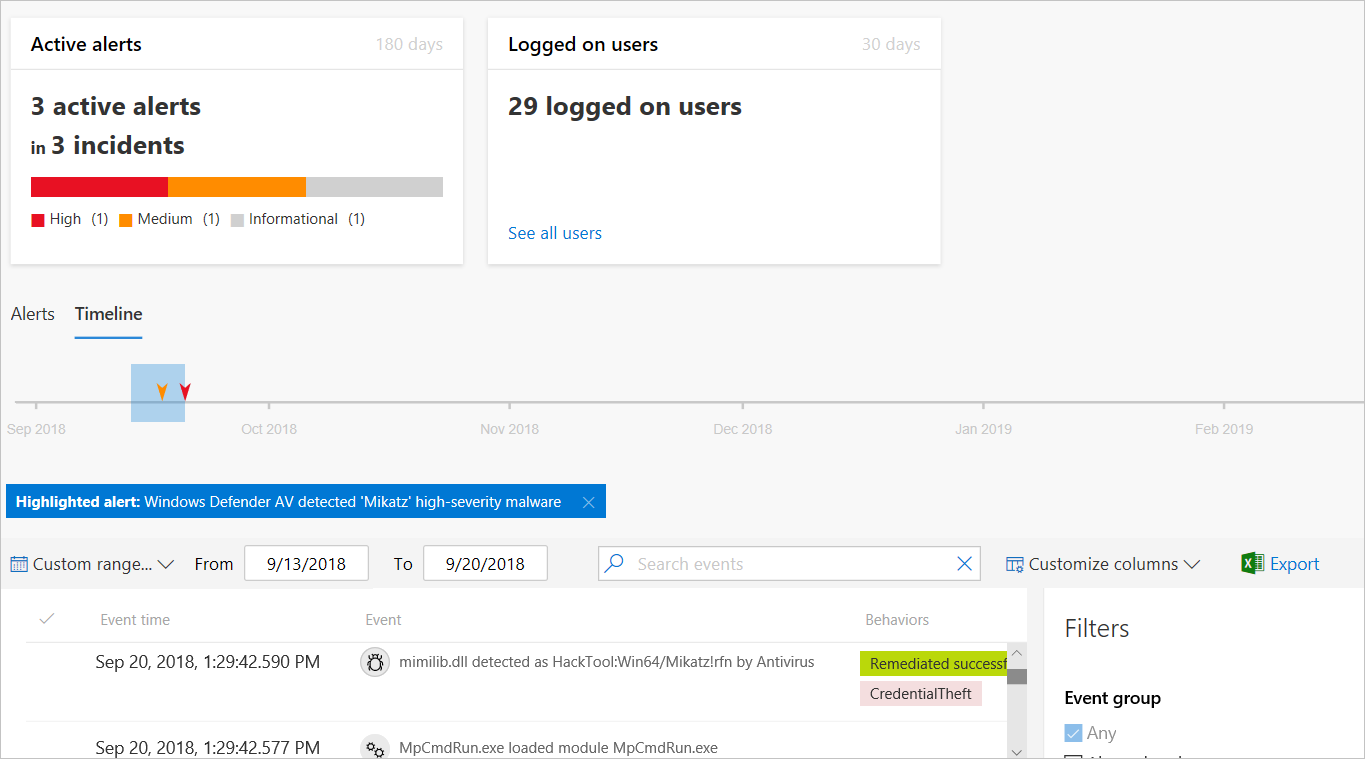Click the blue highlighted range on the timeline
This screenshot has width=1365, height=759.
click(158, 393)
